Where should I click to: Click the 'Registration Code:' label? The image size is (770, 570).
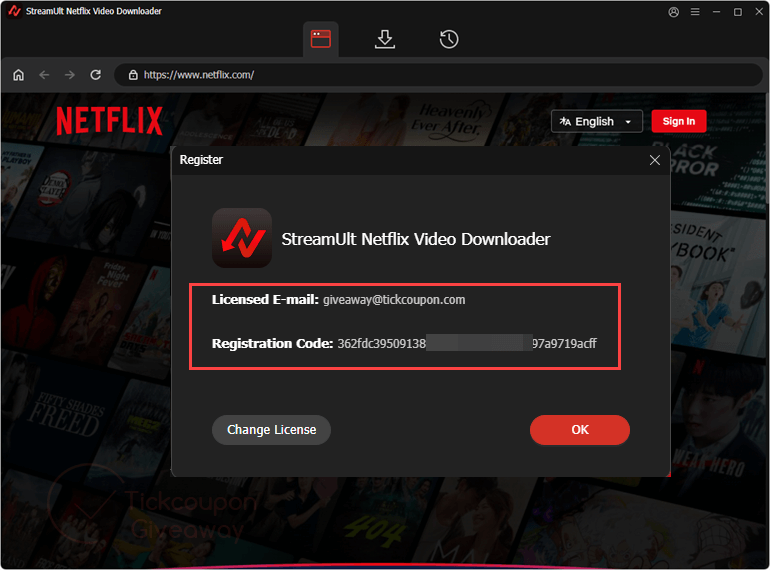[x=273, y=343]
